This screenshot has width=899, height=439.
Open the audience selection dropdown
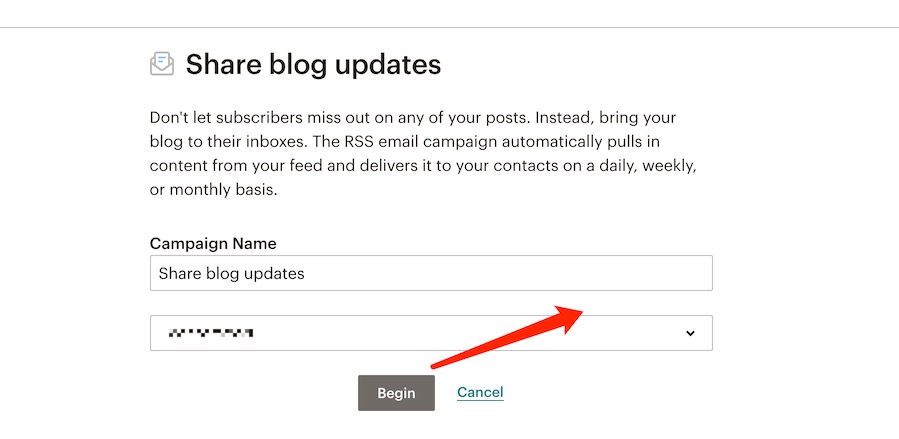click(x=431, y=333)
